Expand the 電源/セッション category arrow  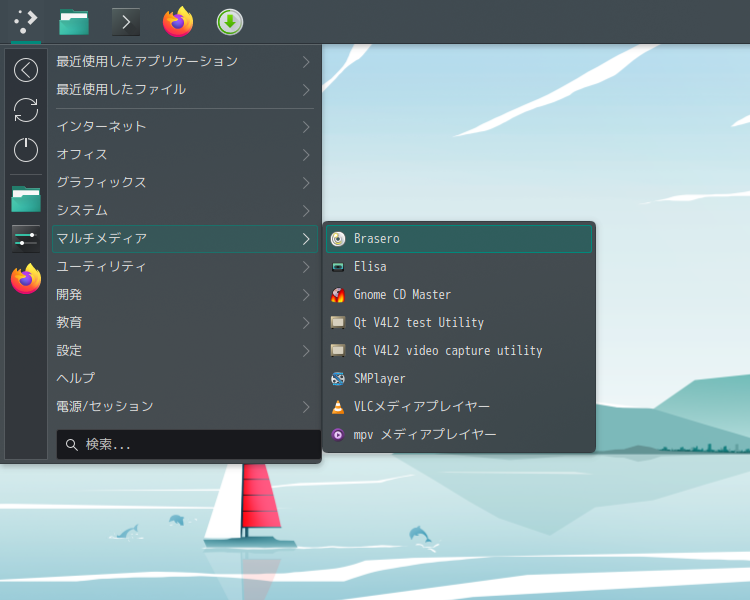(x=306, y=407)
